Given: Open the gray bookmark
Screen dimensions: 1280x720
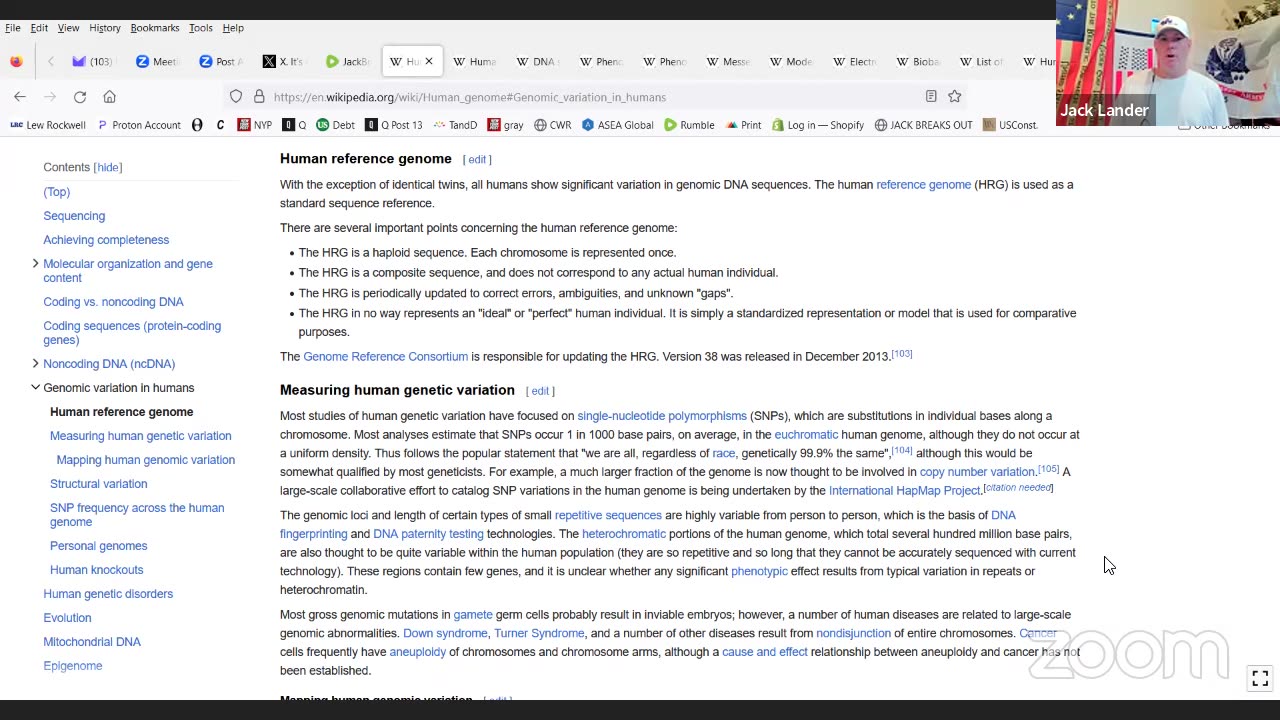Looking at the screenshot, I should click(506, 125).
